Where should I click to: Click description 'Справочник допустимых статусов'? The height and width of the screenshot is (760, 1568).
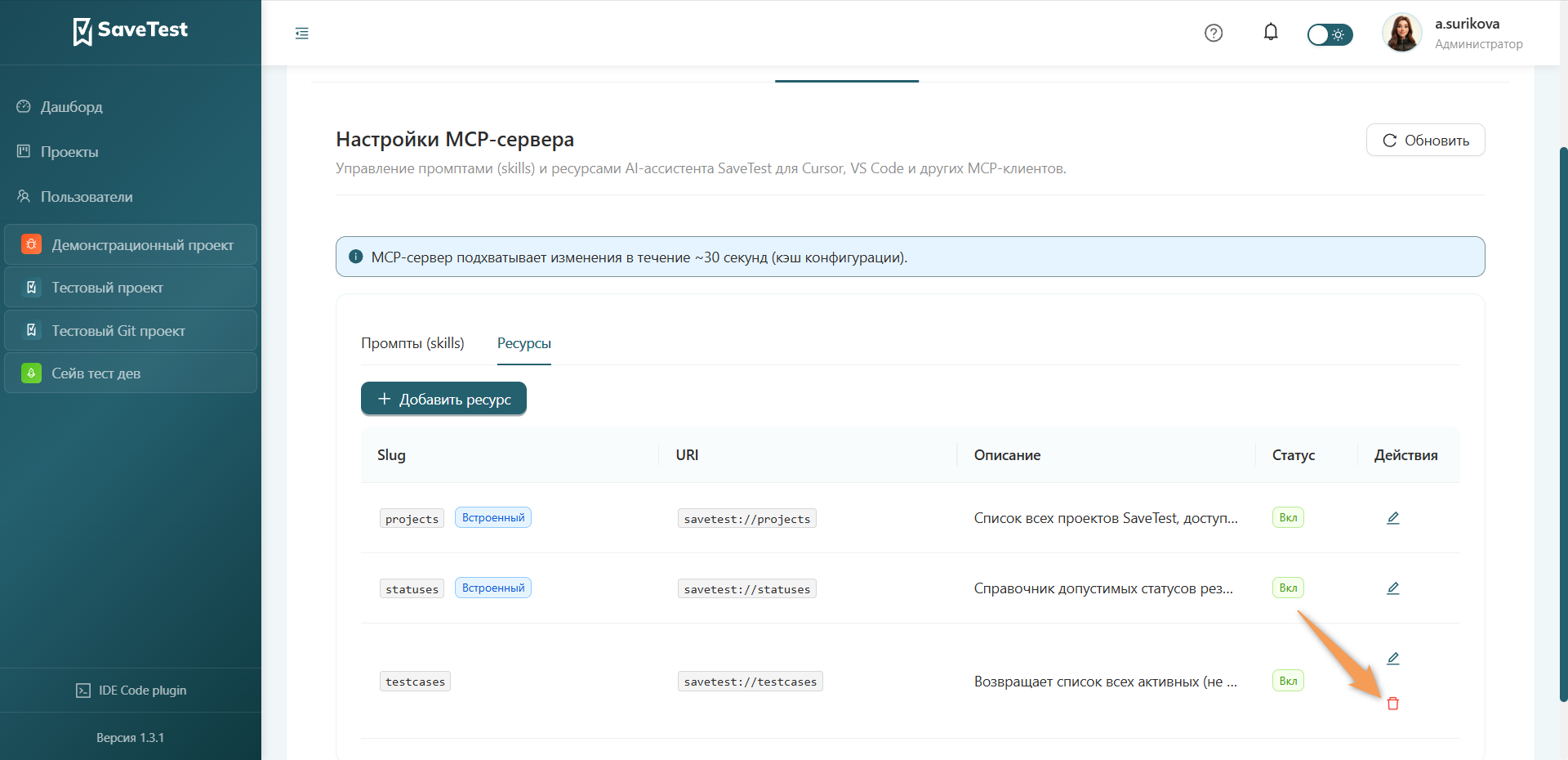(1103, 588)
